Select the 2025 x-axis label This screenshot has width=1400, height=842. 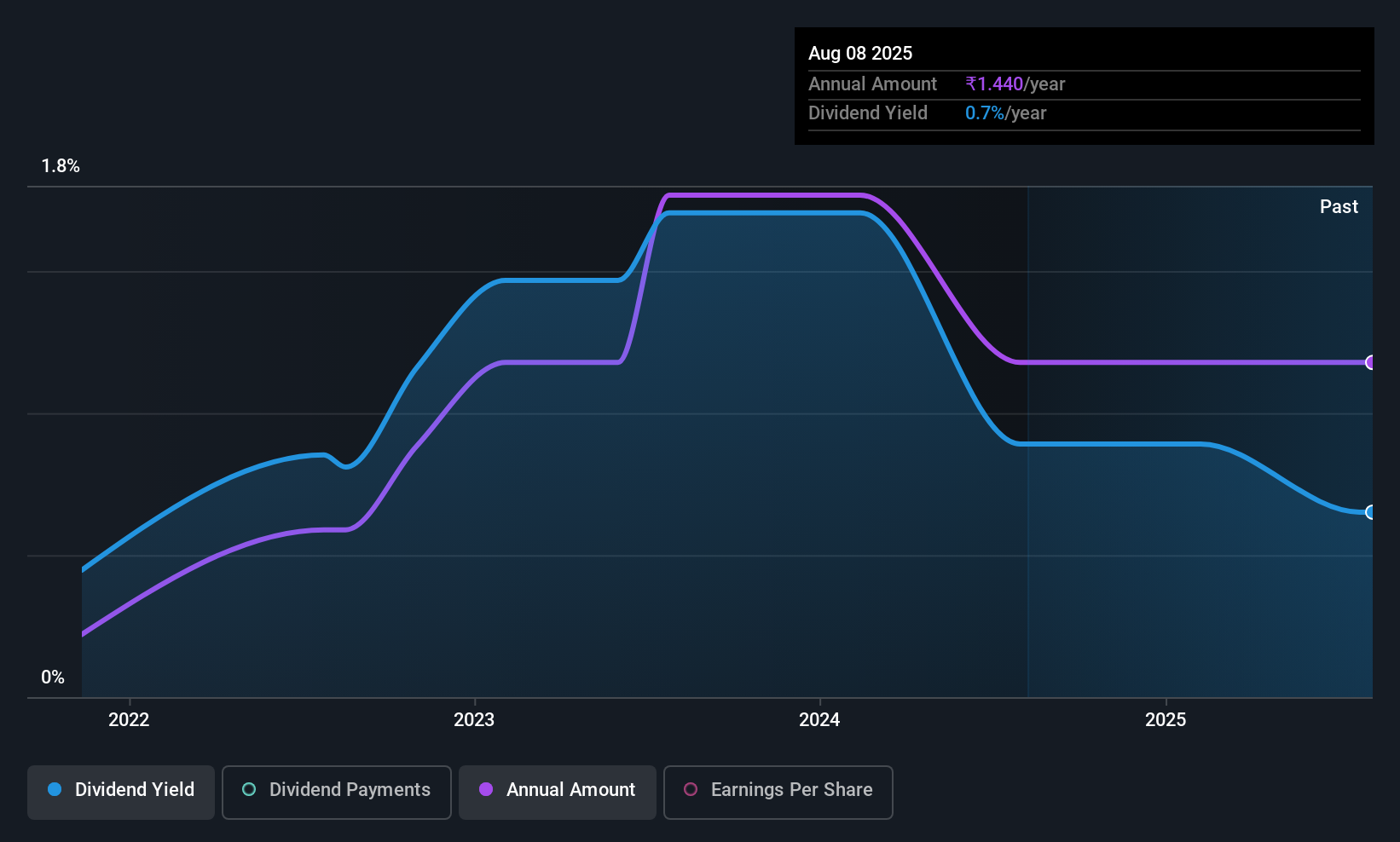pos(1166,720)
